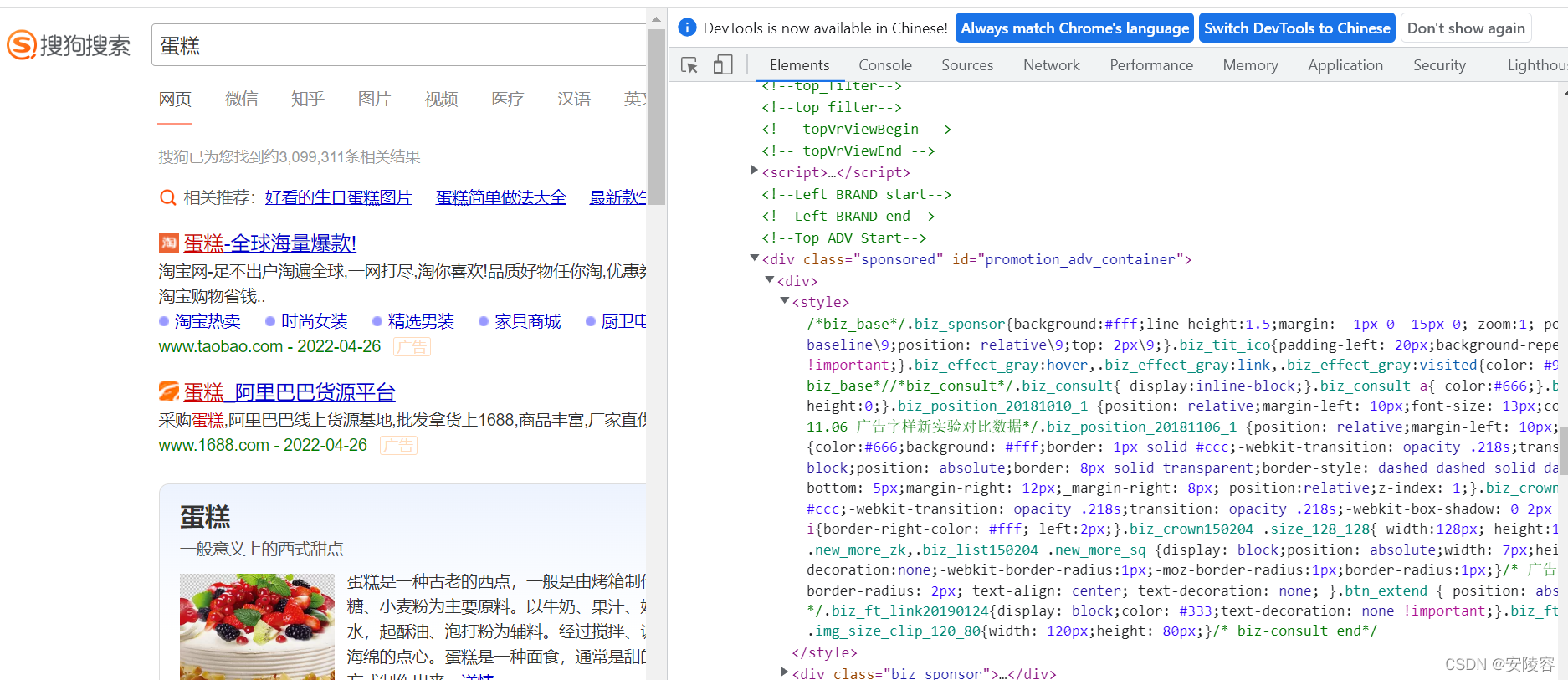Open the 精选男装 sublink

tap(421, 321)
